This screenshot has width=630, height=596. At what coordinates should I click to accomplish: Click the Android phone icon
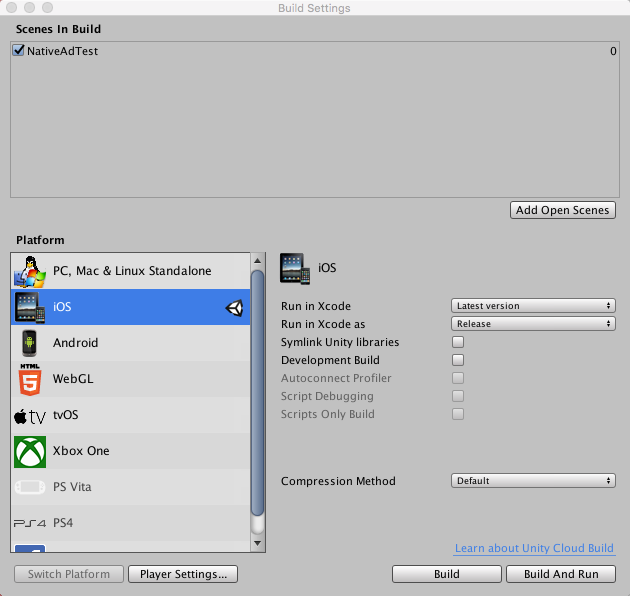[x=29, y=343]
